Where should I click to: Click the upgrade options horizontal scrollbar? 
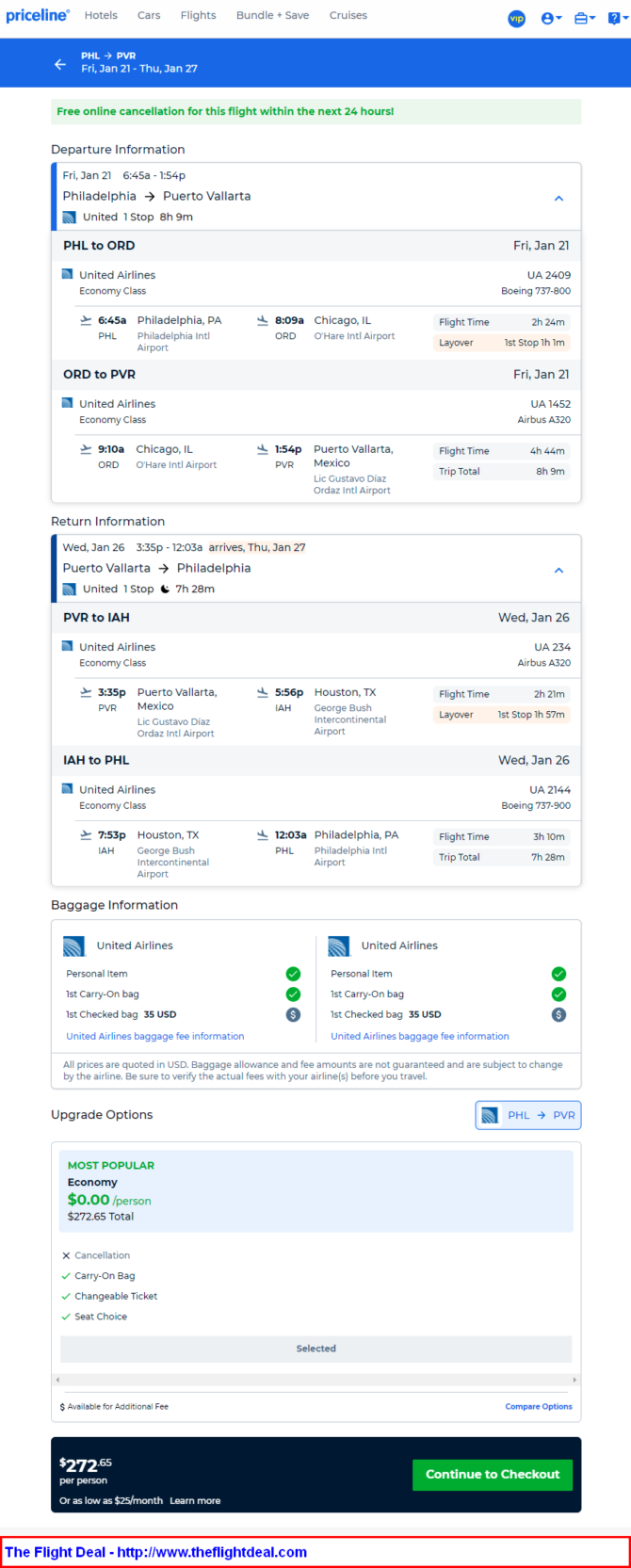(315, 1380)
